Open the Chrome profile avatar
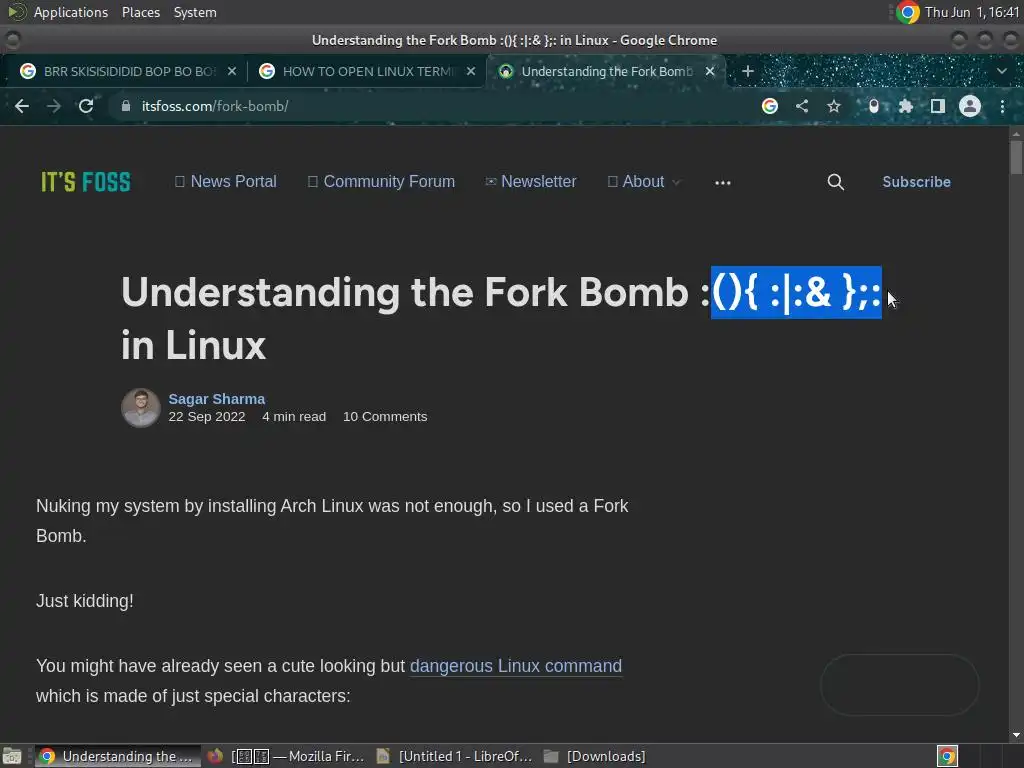The height and width of the screenshot is (768, 1024). click(970, 106)
